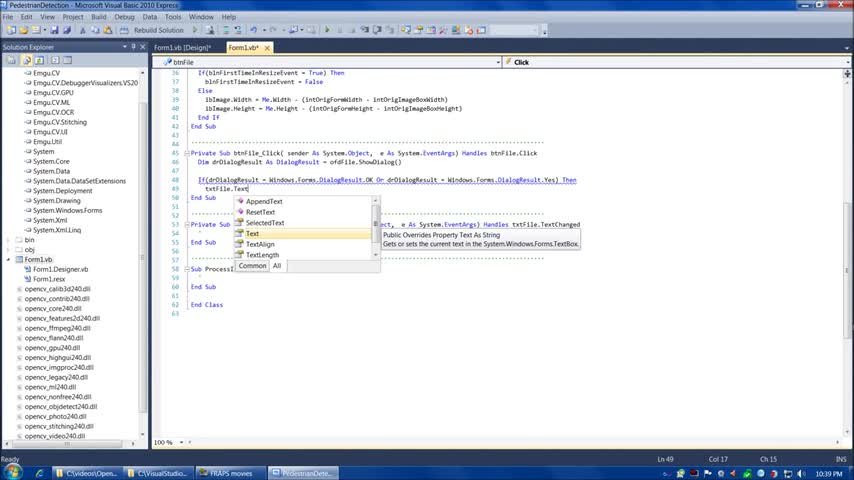The image size is (854, 480).
Task: Select AppendText in IntelliSense list
Action: point(264,202)
